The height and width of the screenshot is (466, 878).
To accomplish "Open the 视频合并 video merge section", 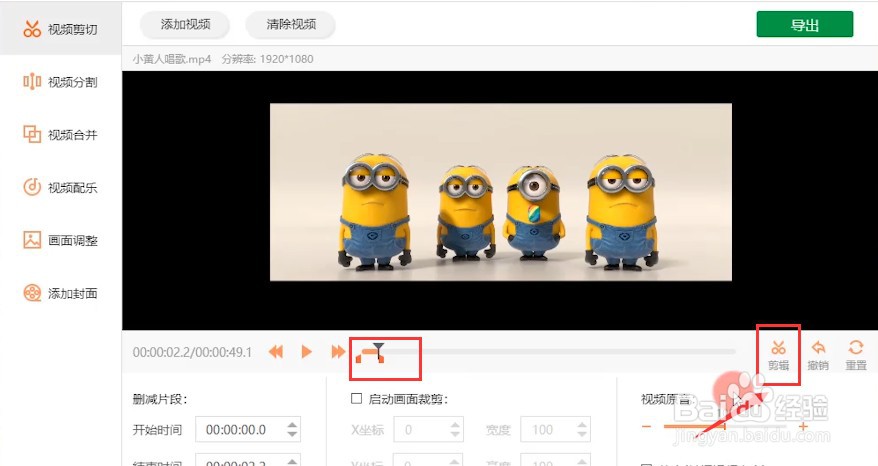I will click(x=60, y=134).
